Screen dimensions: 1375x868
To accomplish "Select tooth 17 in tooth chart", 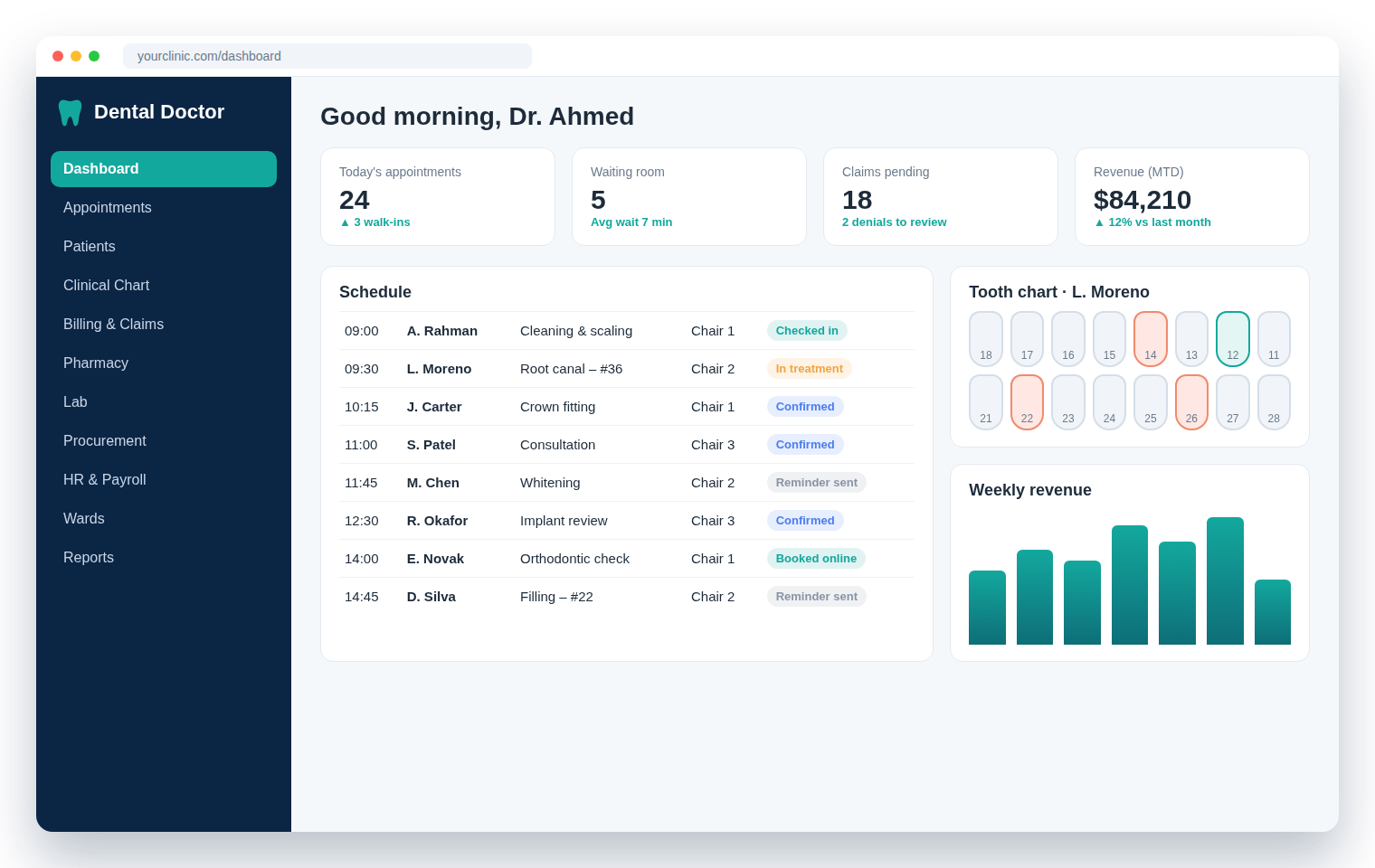I will (x=1027, y=339).
